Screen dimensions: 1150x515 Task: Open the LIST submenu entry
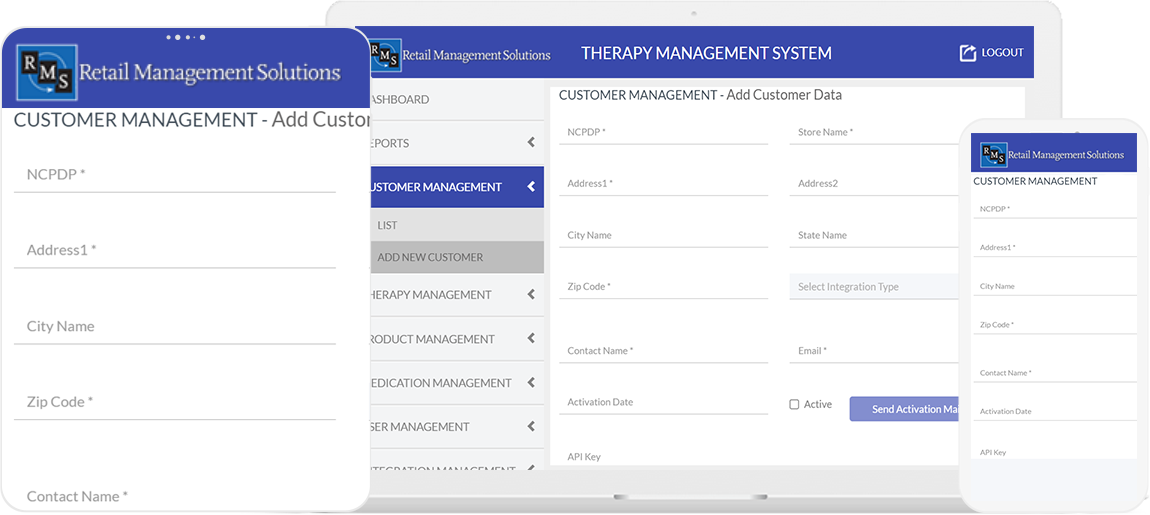[x=456, y=225]
